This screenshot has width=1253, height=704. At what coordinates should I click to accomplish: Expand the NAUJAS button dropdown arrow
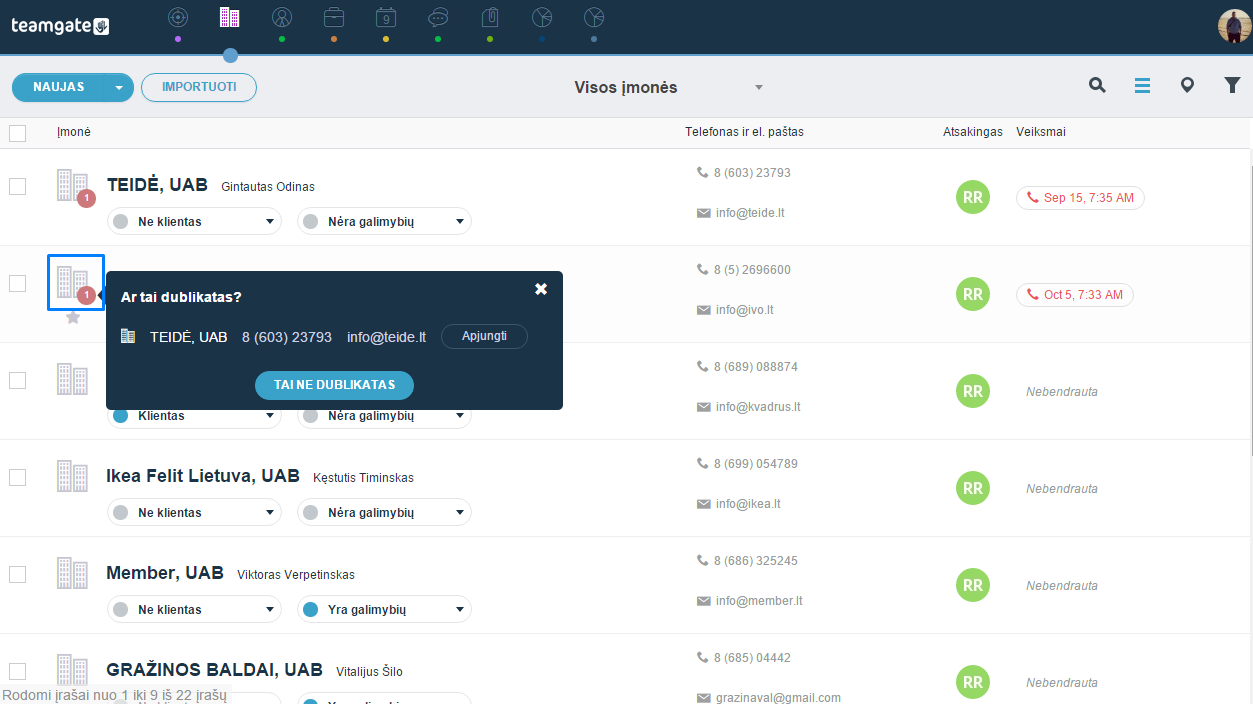coord(119,88)
